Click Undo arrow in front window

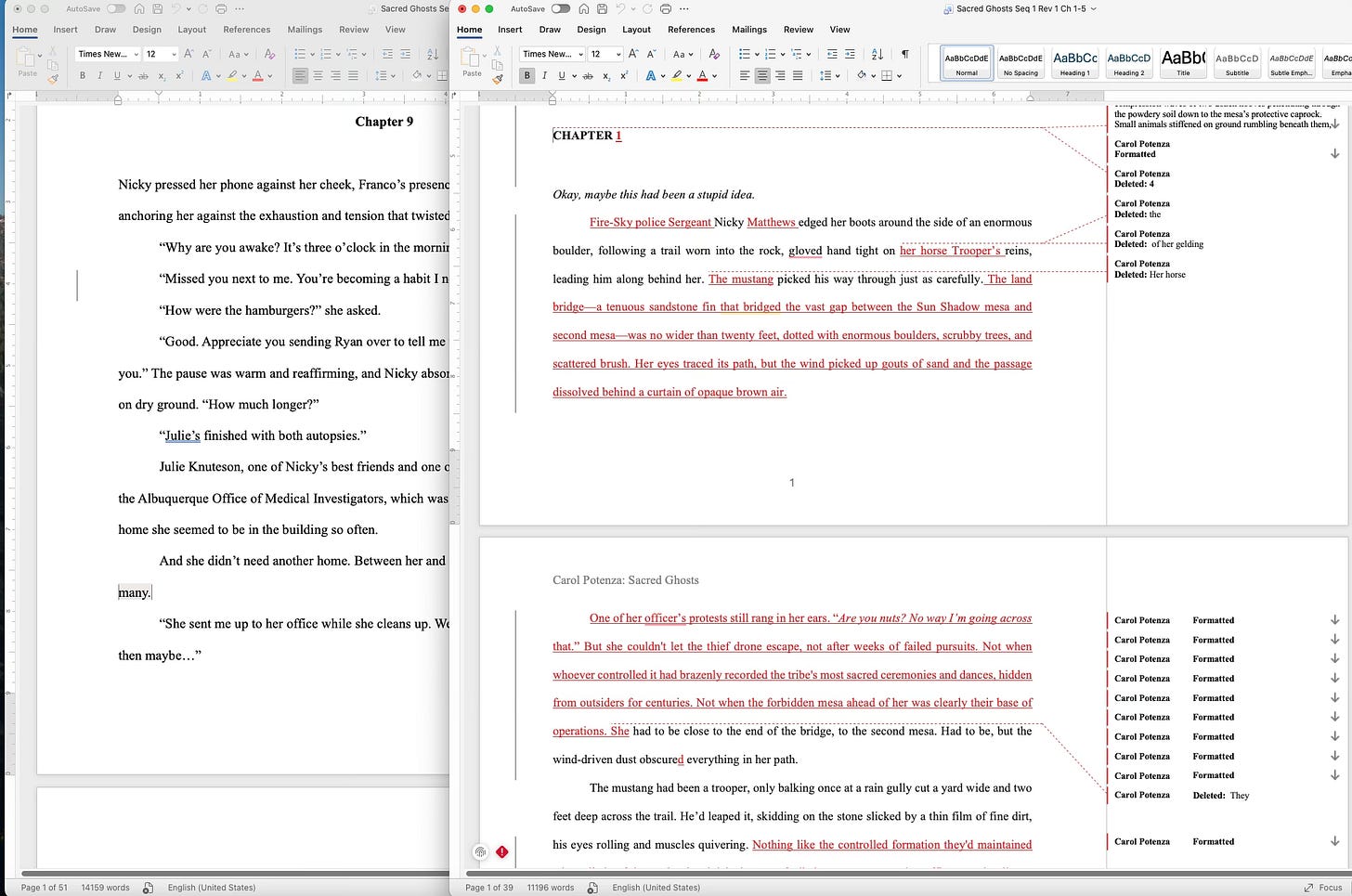[621, 8]
